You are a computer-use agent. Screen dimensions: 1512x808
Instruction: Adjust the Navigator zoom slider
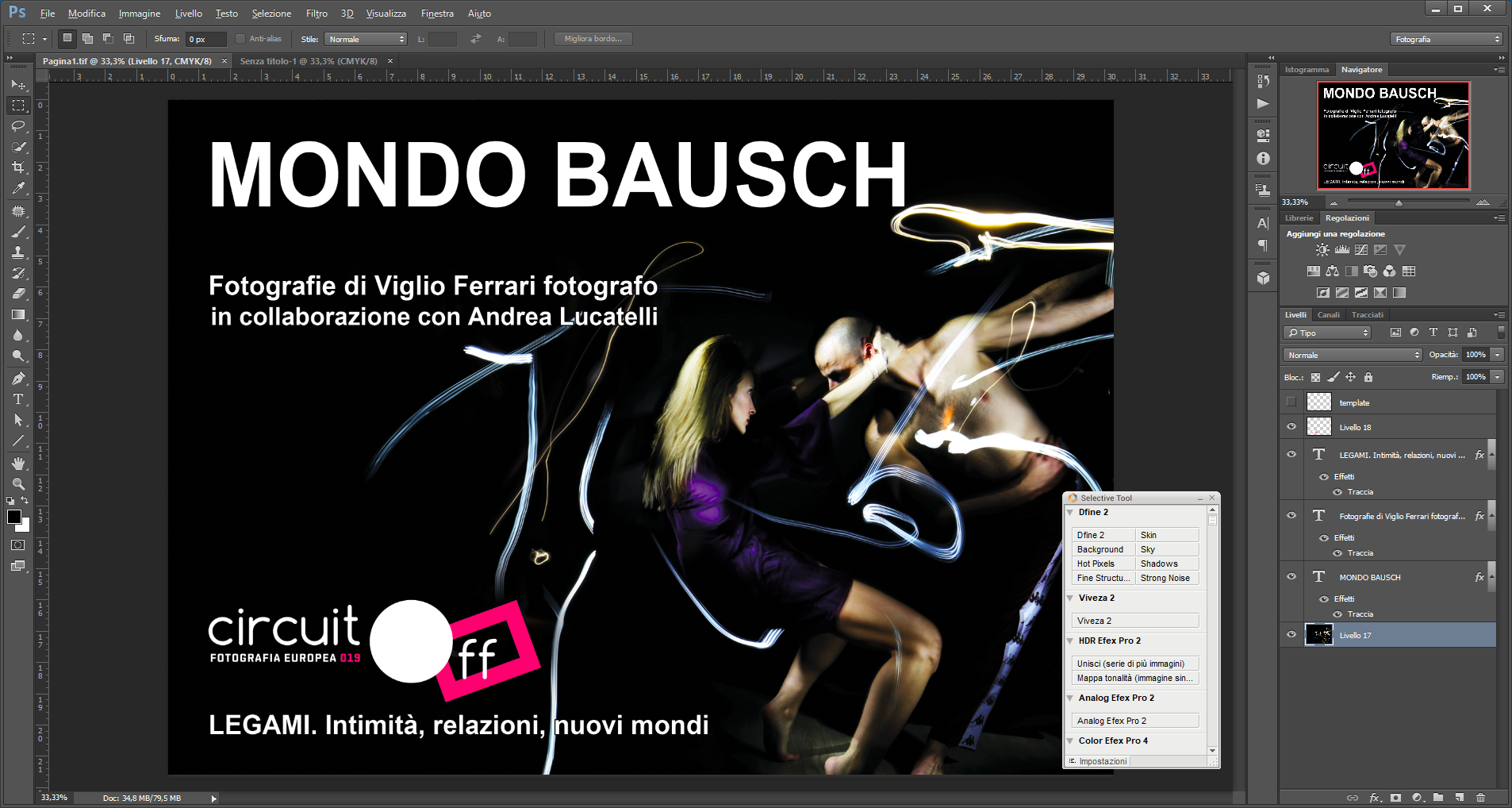(x=1399, y=202)
